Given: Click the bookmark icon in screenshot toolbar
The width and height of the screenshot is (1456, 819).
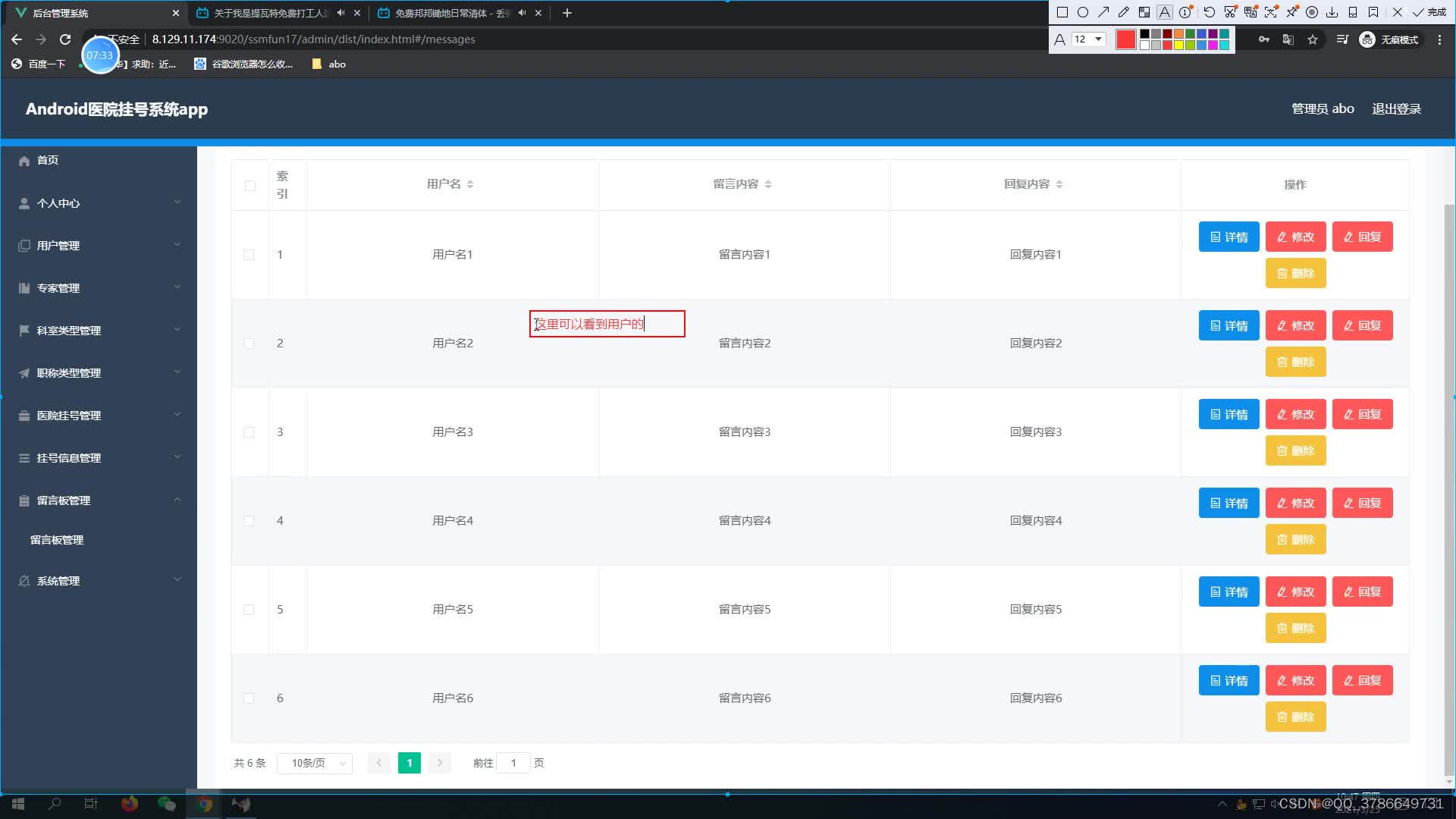Looking at the screenshot, I should (x=1373, y=12).
